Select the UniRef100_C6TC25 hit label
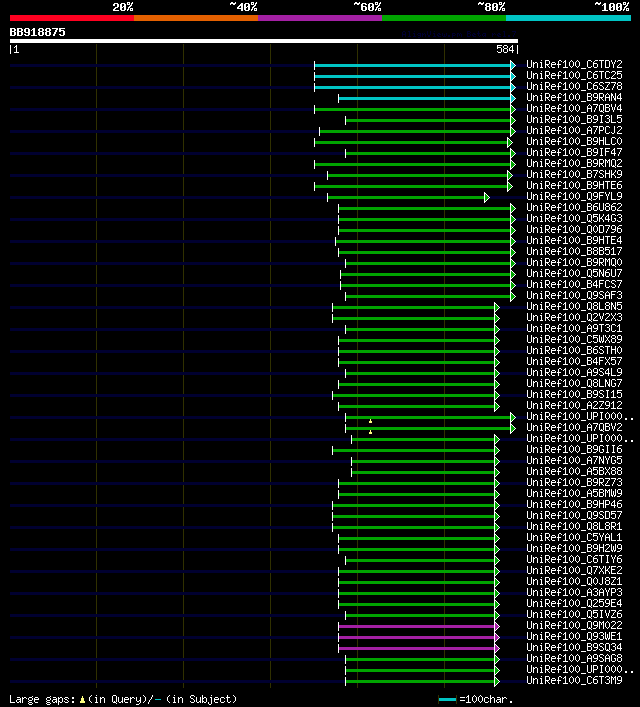The image size is (640, 707). click(x=574, y=75)
